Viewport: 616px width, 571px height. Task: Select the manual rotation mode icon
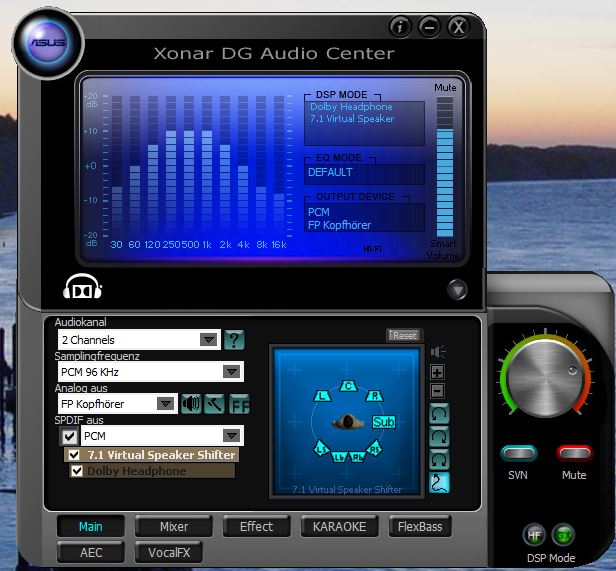(x=439, y=460)
